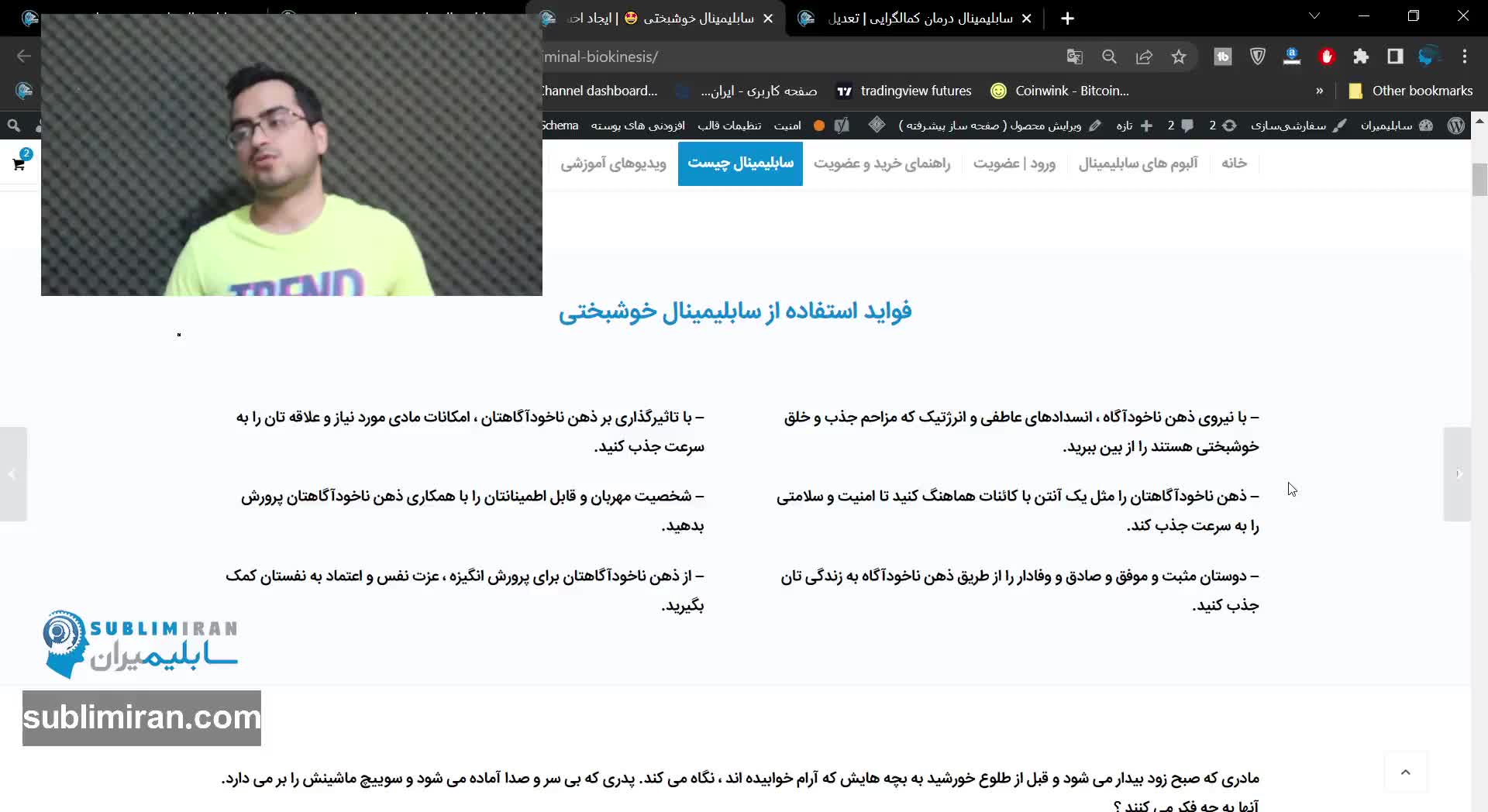Open the Extensions puzzle icon

pyautogui.click(x=1361, y=57)
